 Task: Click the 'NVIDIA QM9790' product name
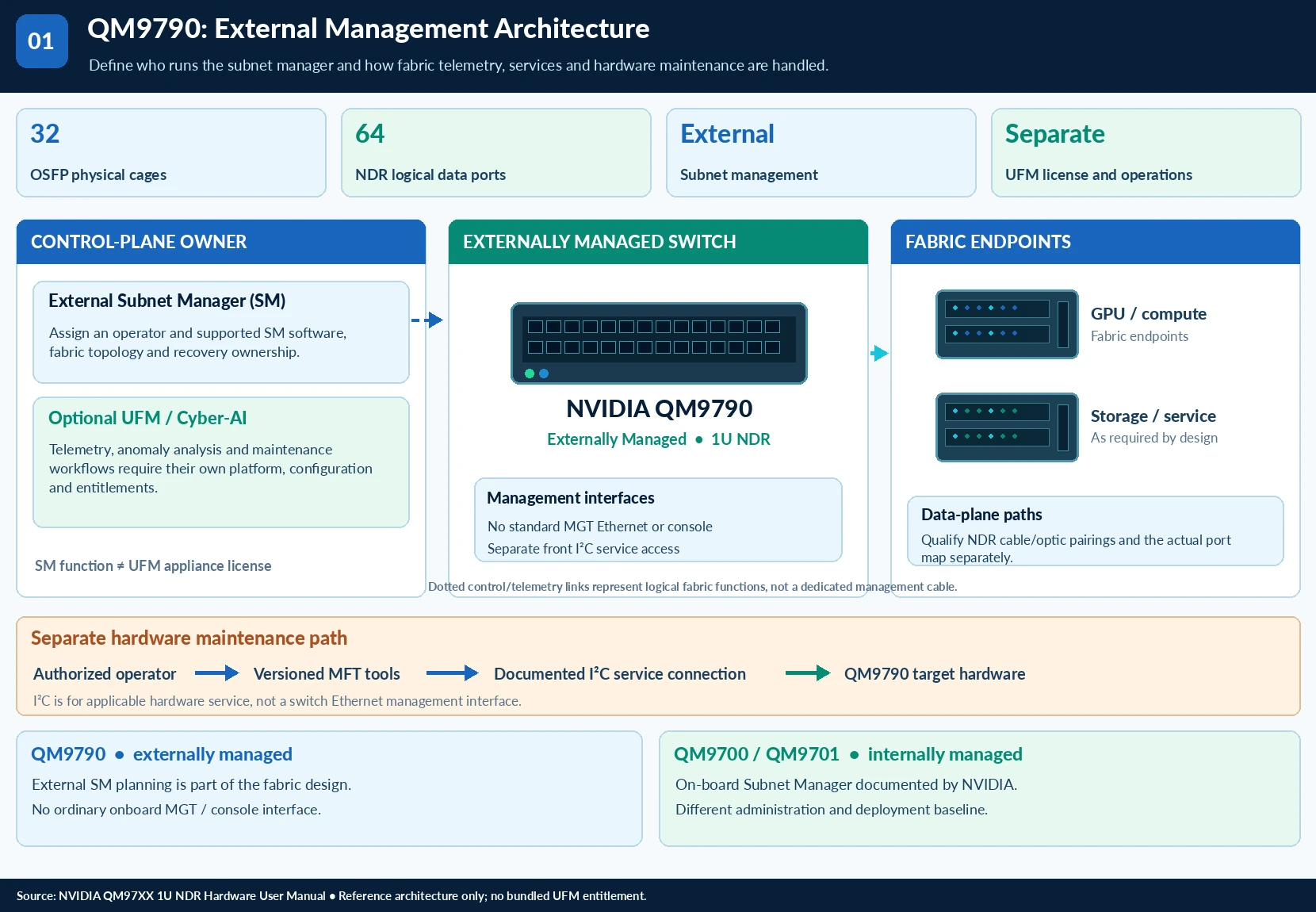pyautogui.click(x=660, y=408)
